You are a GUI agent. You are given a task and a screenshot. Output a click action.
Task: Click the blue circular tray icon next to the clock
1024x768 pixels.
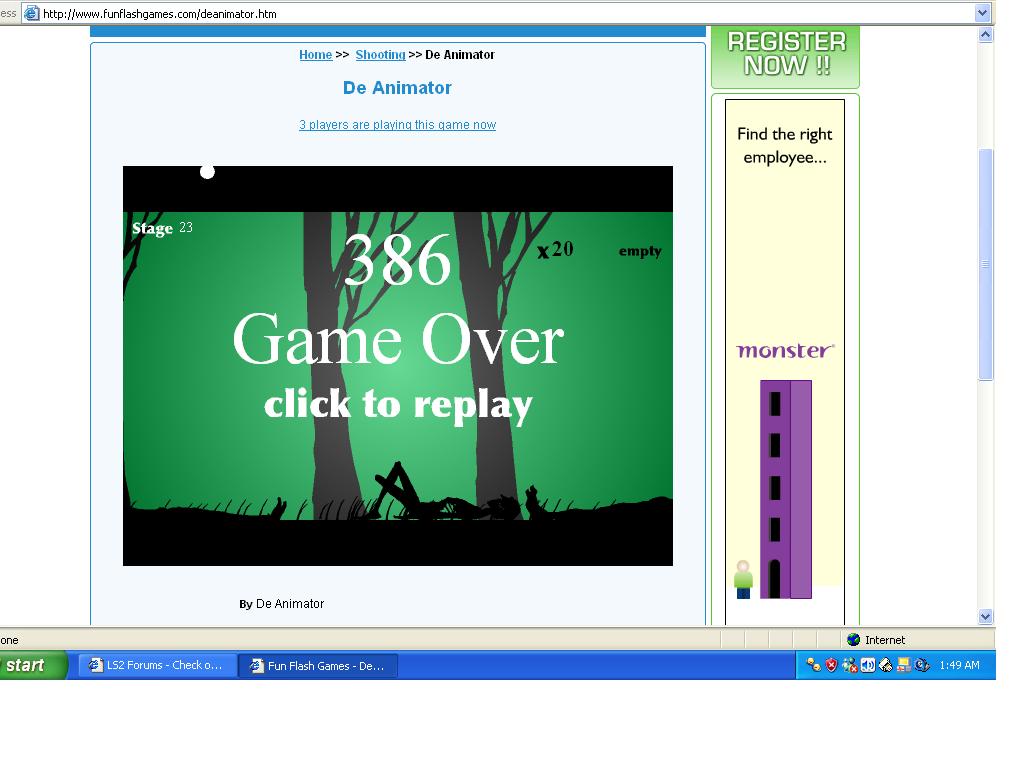click(921, 665)
